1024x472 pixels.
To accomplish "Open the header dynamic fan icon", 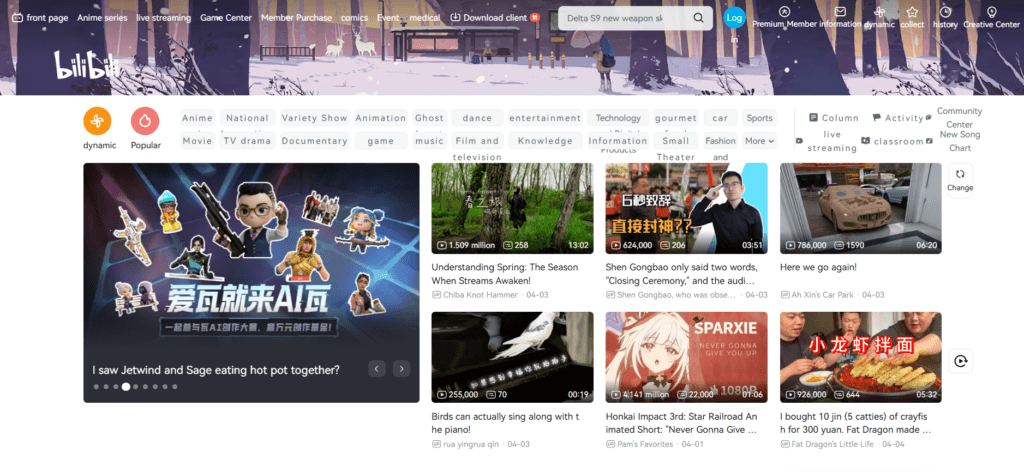I will pyautogui.click(x=879, y=12).
